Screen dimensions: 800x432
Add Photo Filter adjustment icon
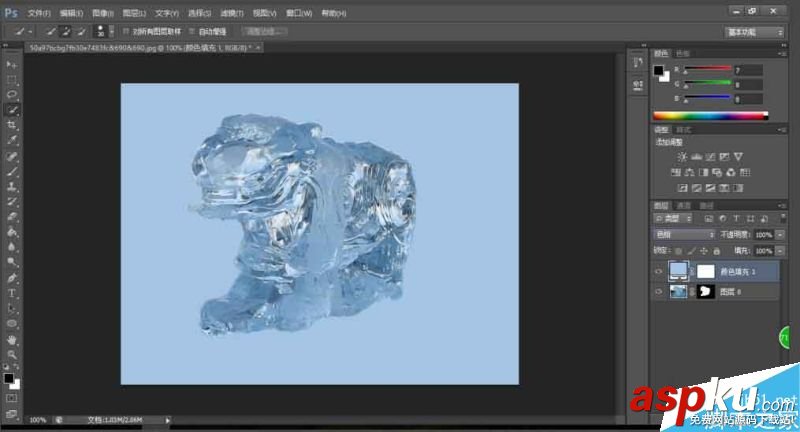pos(717,172)
